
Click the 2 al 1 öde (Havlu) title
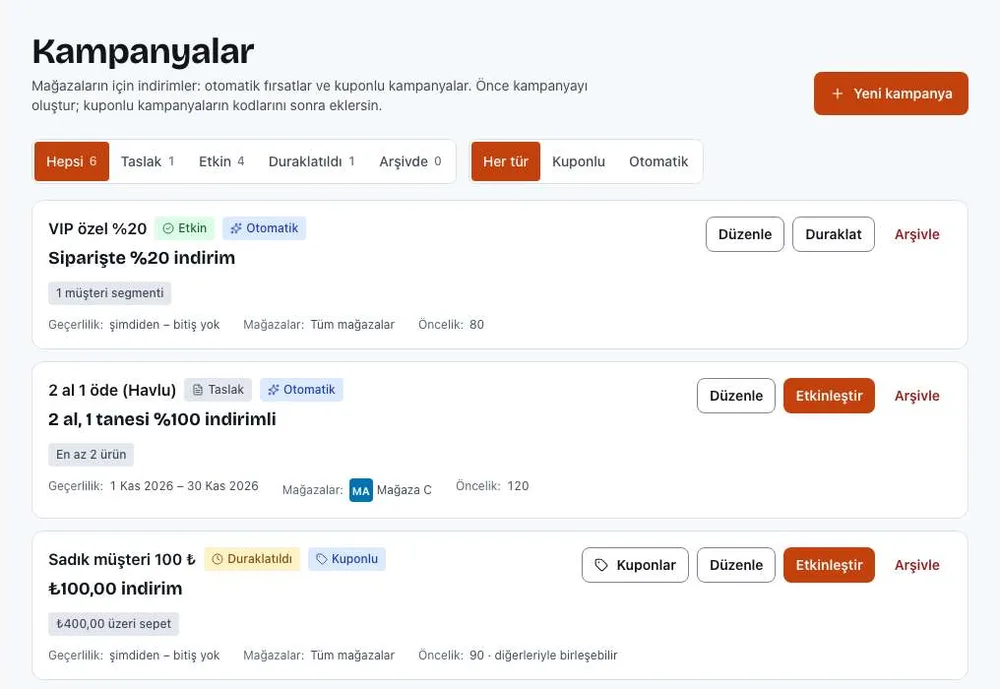(112, 390)
